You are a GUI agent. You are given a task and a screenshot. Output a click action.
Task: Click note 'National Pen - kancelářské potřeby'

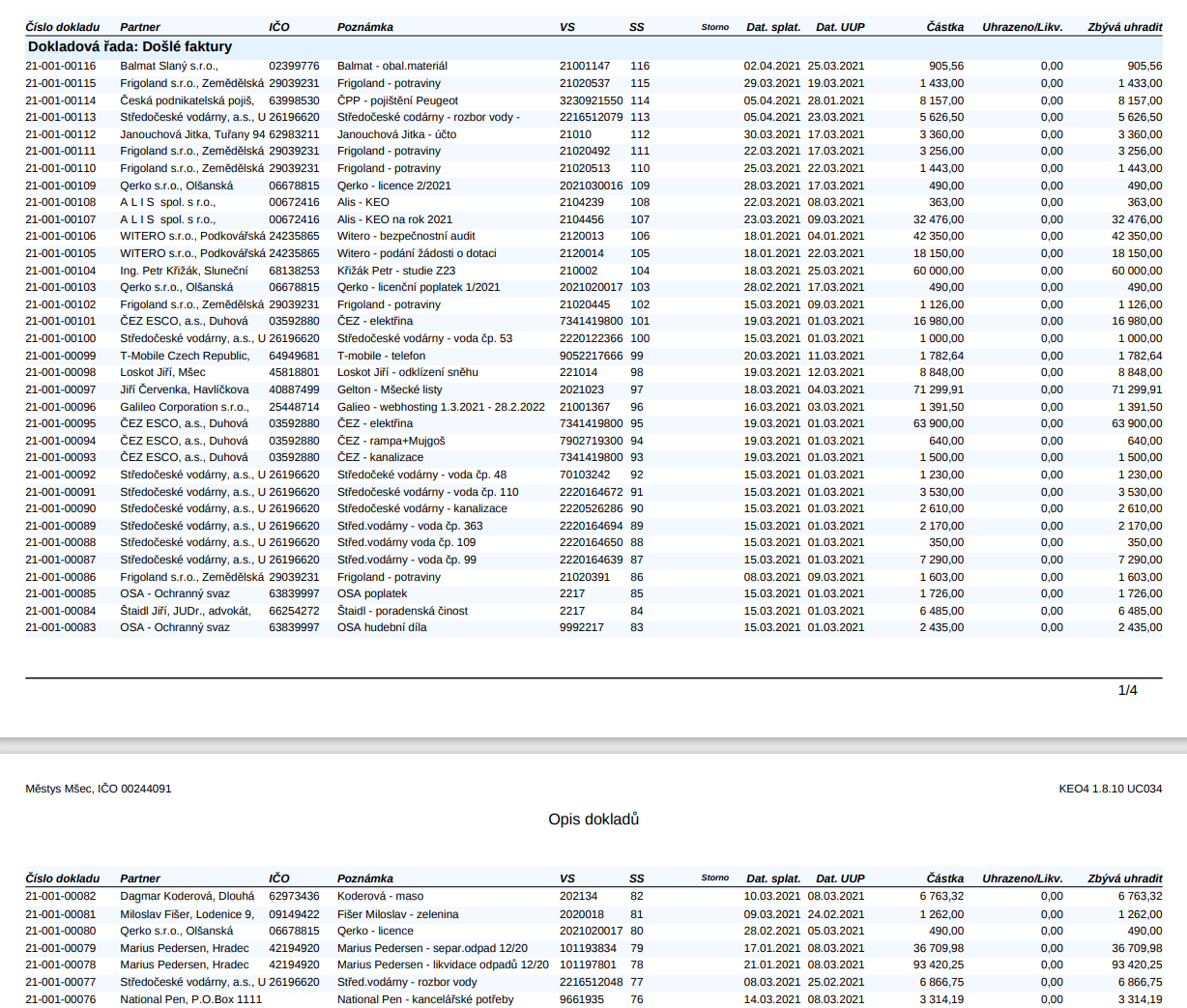click(425, 999)
